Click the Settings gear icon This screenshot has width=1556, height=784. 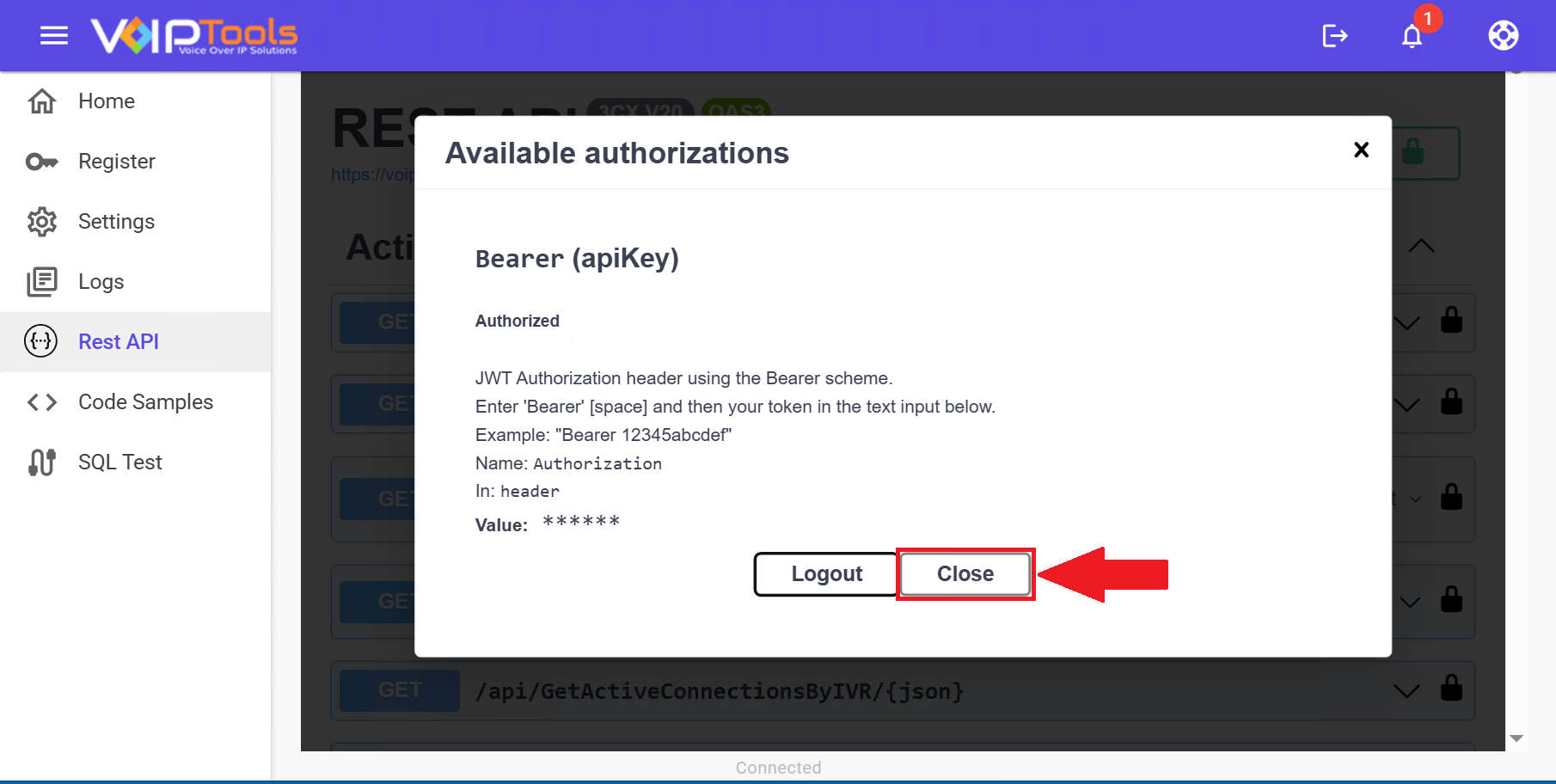(x=42, y=222)
